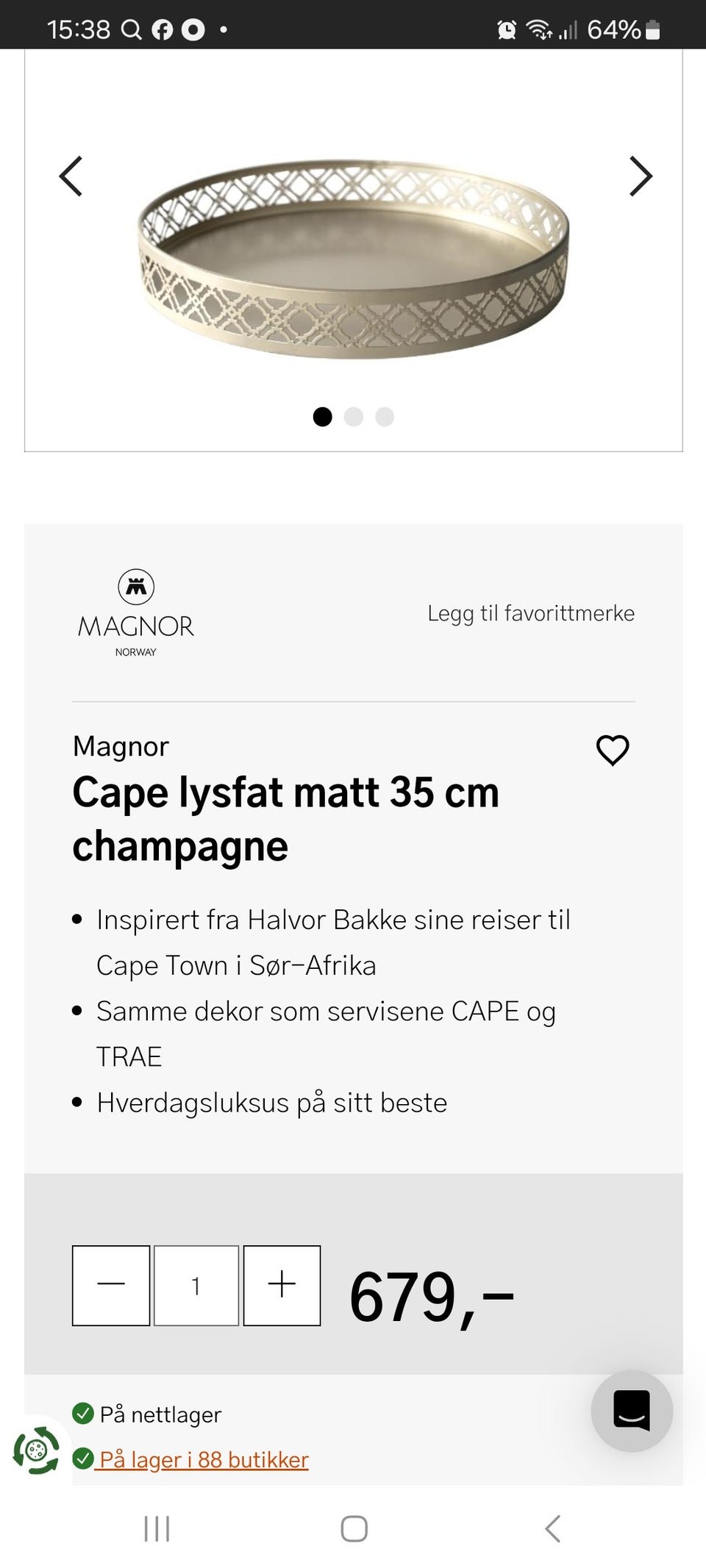Open the cookie settings icon

[35, 1450]
